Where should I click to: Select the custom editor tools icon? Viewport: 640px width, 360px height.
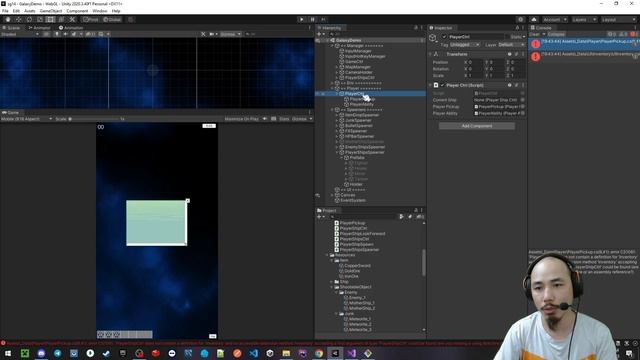[72, 19]
